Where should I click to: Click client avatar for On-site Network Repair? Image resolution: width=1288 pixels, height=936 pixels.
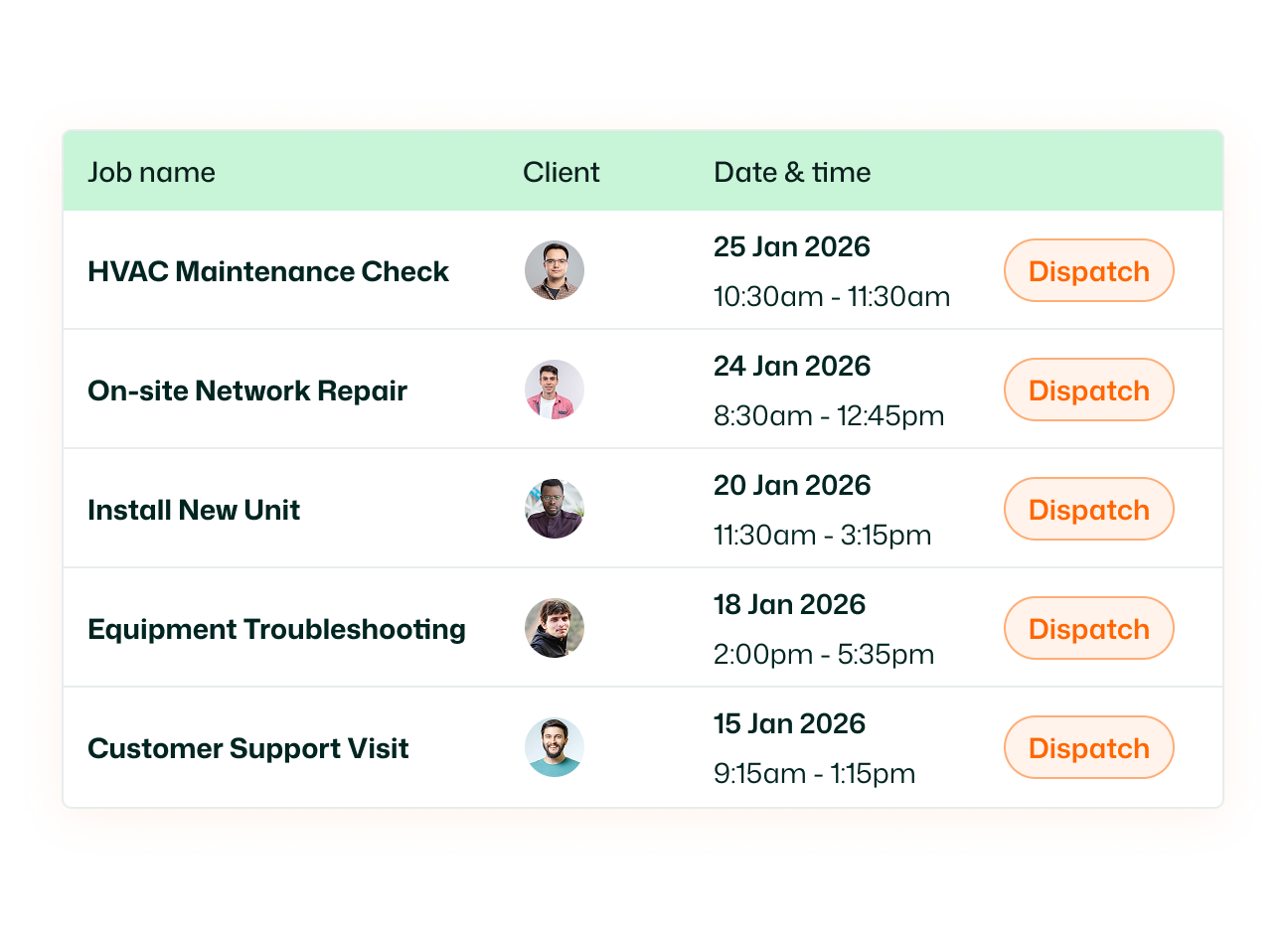tap(555, 390)
